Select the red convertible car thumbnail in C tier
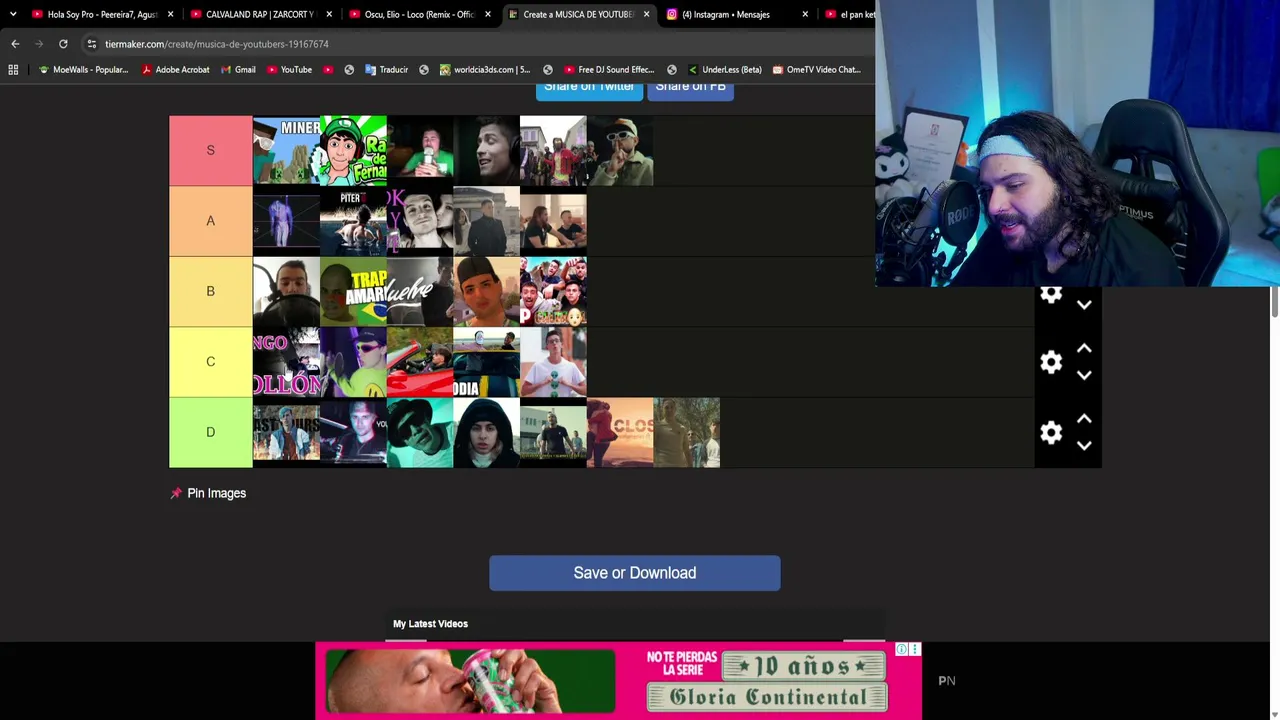The image size is (1280, 720). pyautogui.click(x=420, y=362)
